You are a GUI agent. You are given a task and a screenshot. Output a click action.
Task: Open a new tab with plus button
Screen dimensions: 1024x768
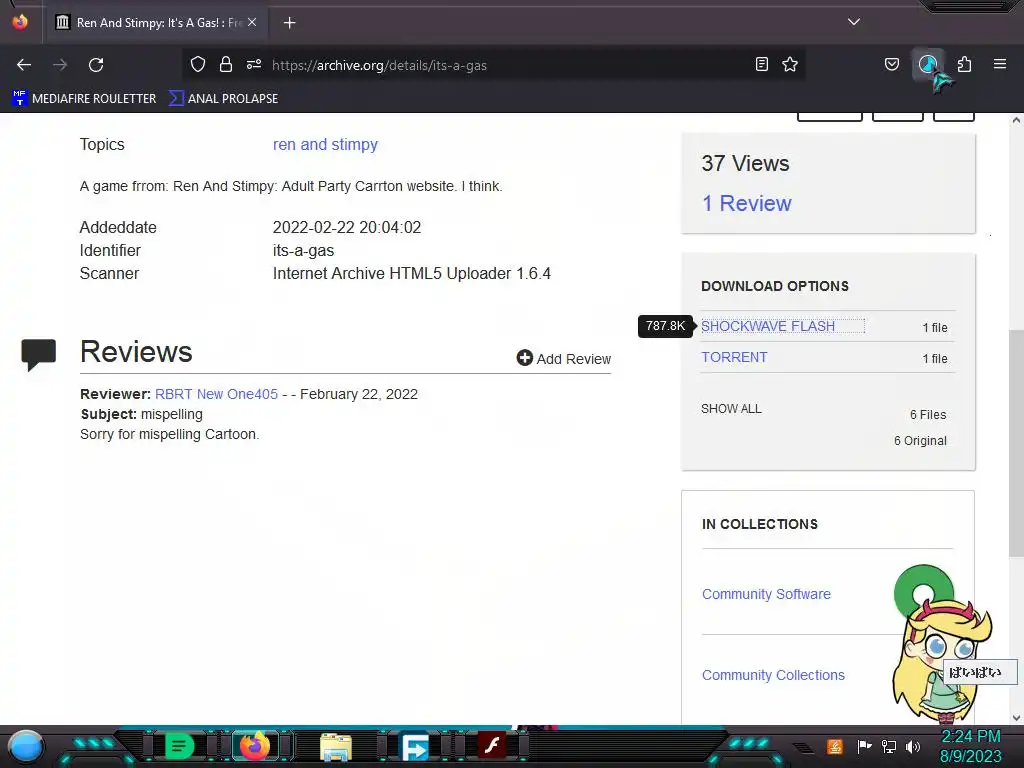tap(289, 23)
